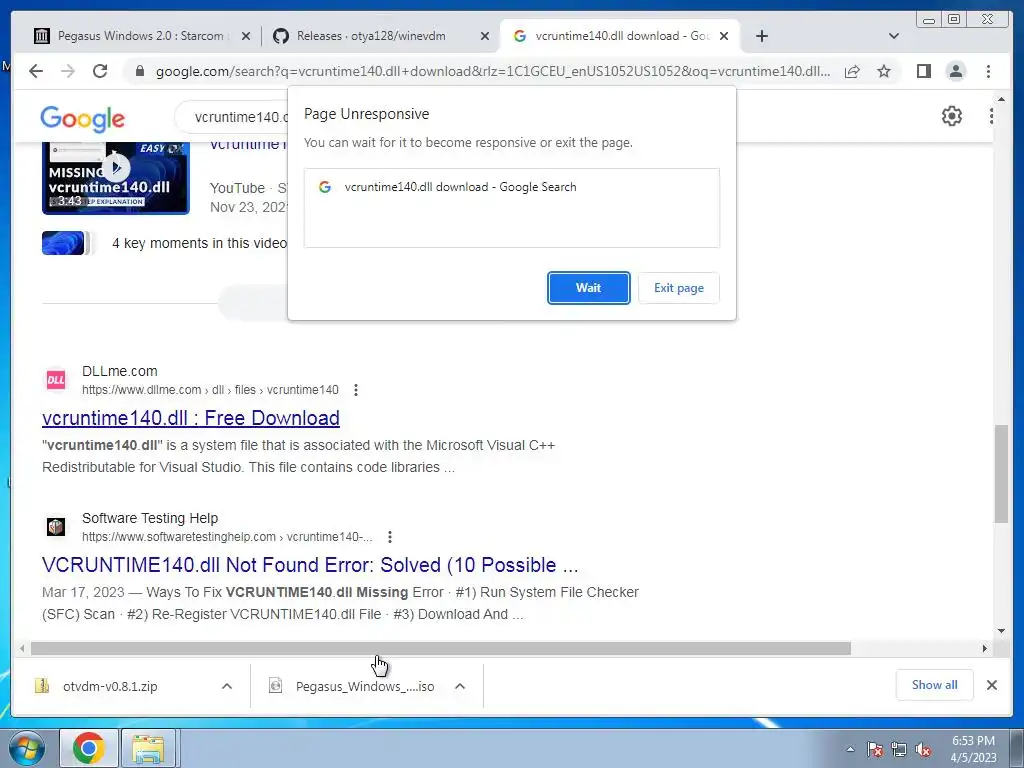Click Google page three-dot menu icon
The image size is (1024, 768).
click(991, 116)
